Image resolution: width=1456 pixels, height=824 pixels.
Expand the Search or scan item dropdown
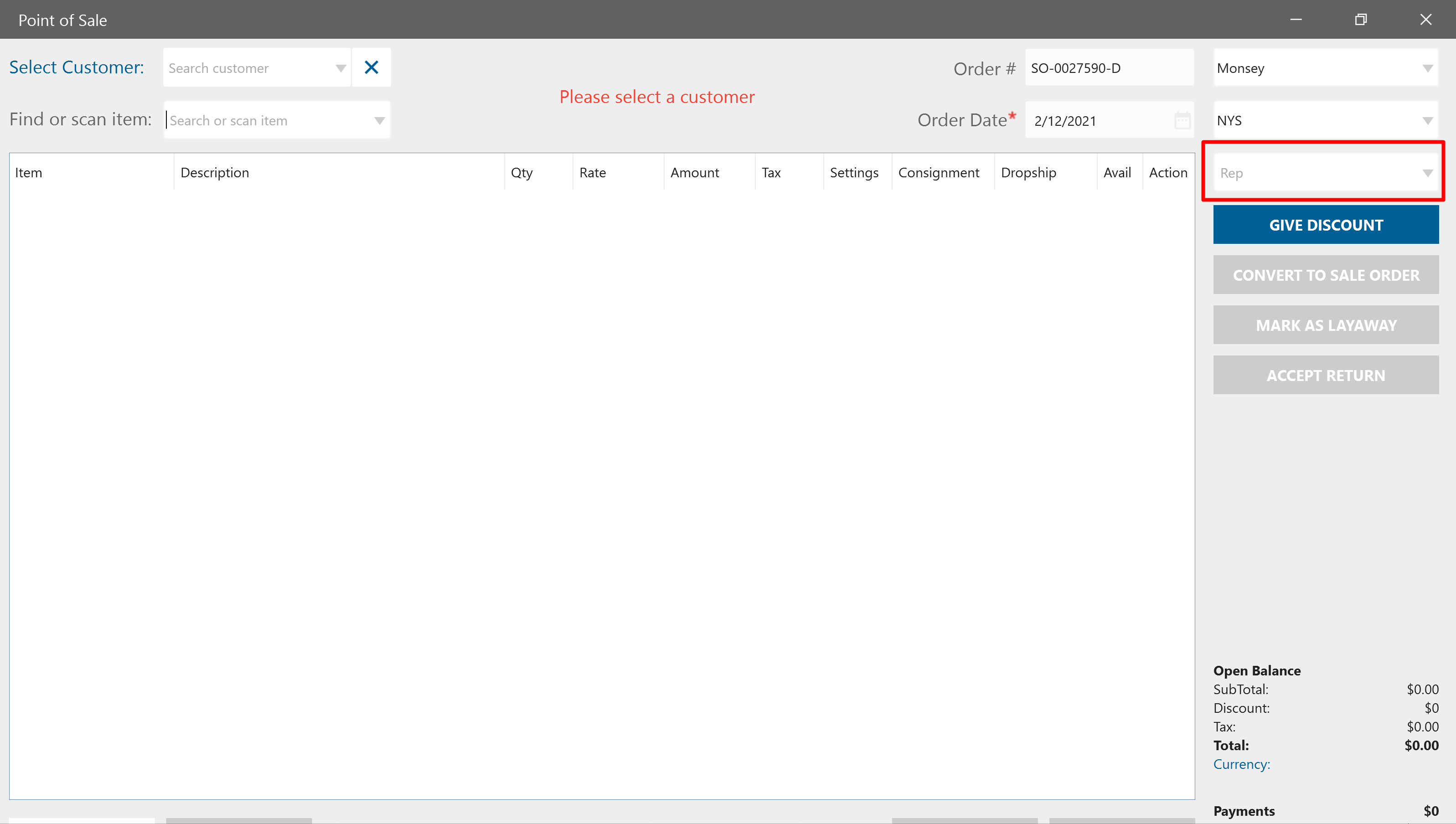pos(379,120)
